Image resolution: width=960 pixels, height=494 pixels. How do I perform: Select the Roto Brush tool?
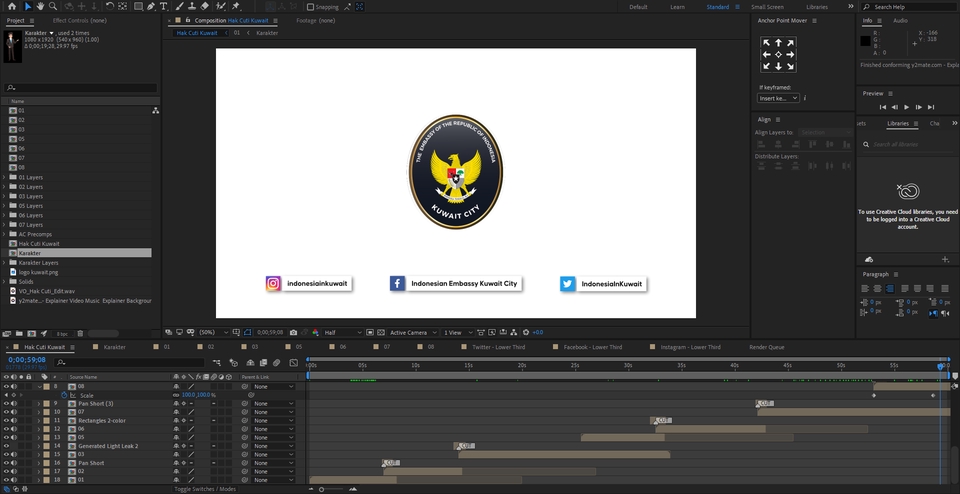pos(220,7)
